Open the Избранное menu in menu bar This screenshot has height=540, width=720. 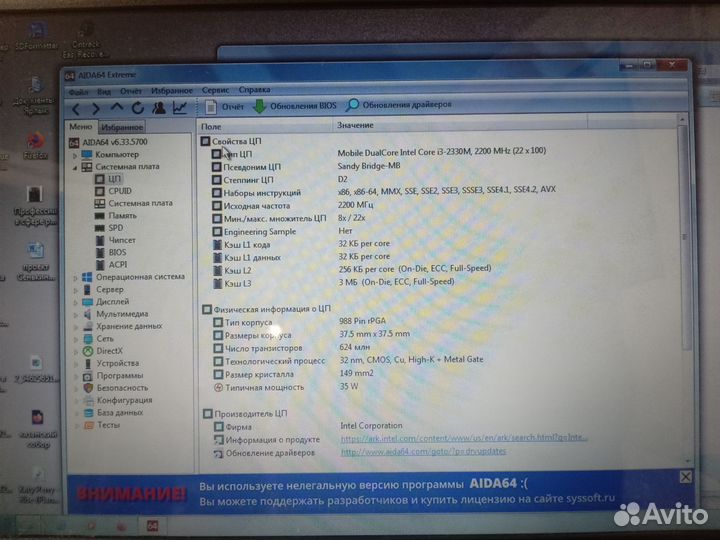point(172,91)
